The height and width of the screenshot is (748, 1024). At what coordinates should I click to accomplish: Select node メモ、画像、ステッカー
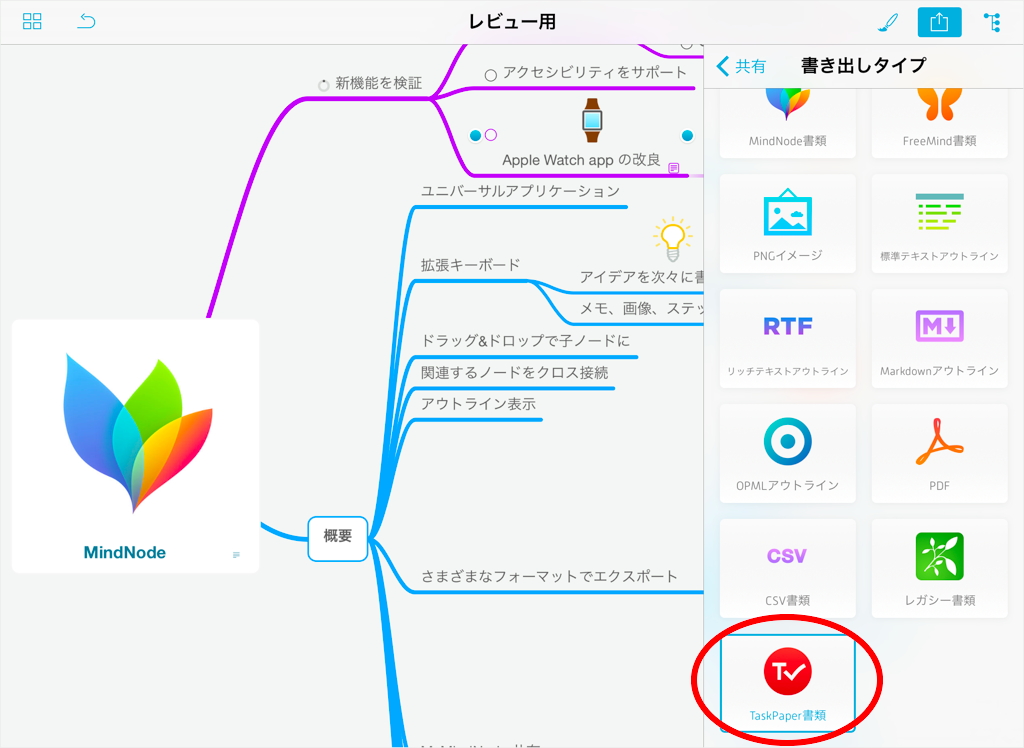(x=641, y=308)
